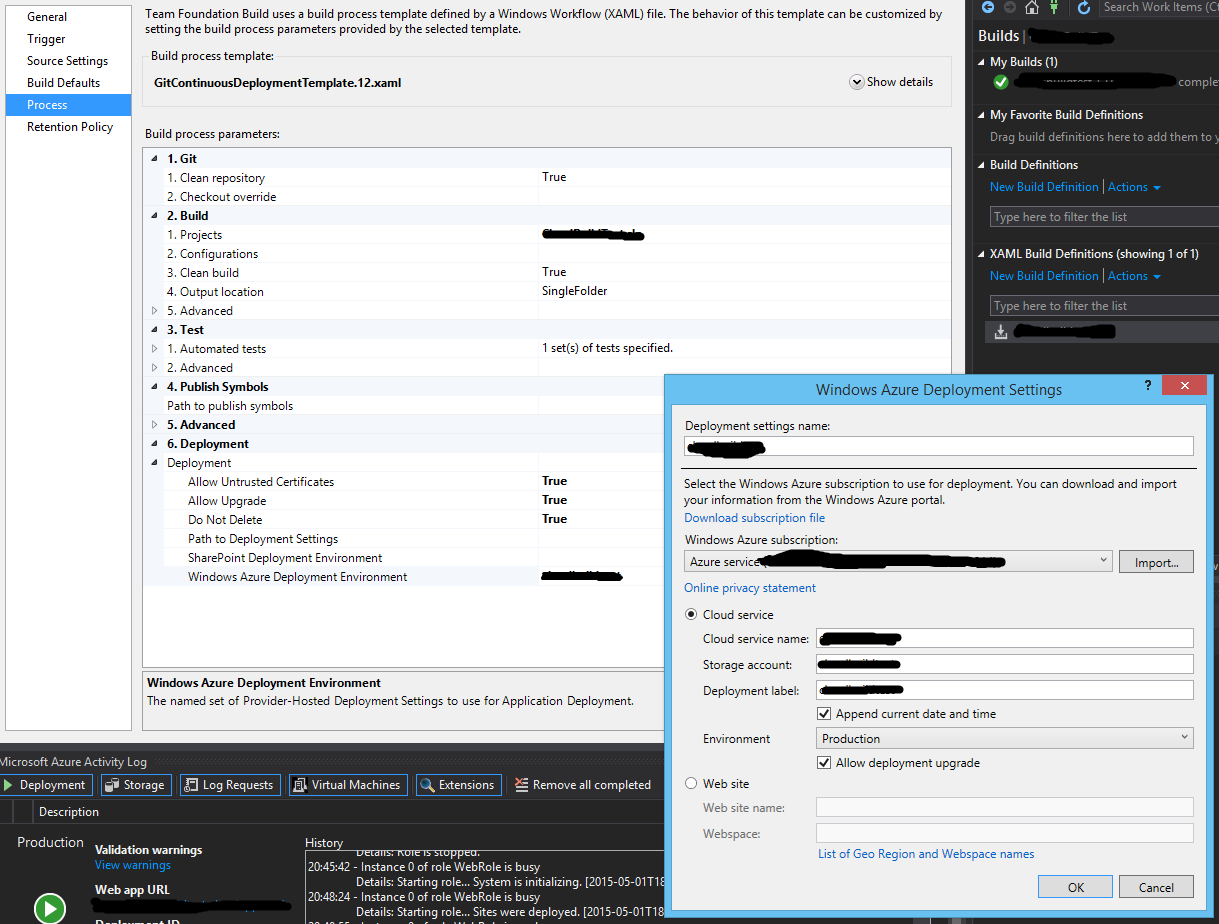Click Cancel in Azure Deployment Settings
The height and width of the screenshot is (924, 1219).
click(1156, 887)
